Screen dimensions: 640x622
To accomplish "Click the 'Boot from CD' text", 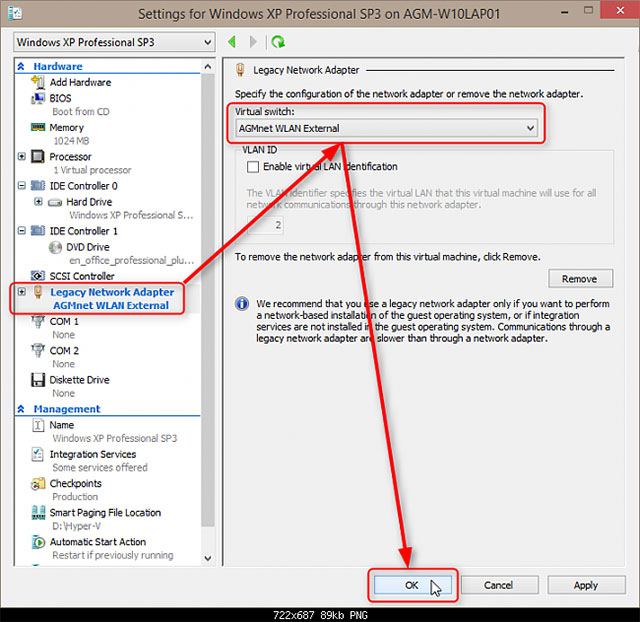I will click(x=81, y=112).
